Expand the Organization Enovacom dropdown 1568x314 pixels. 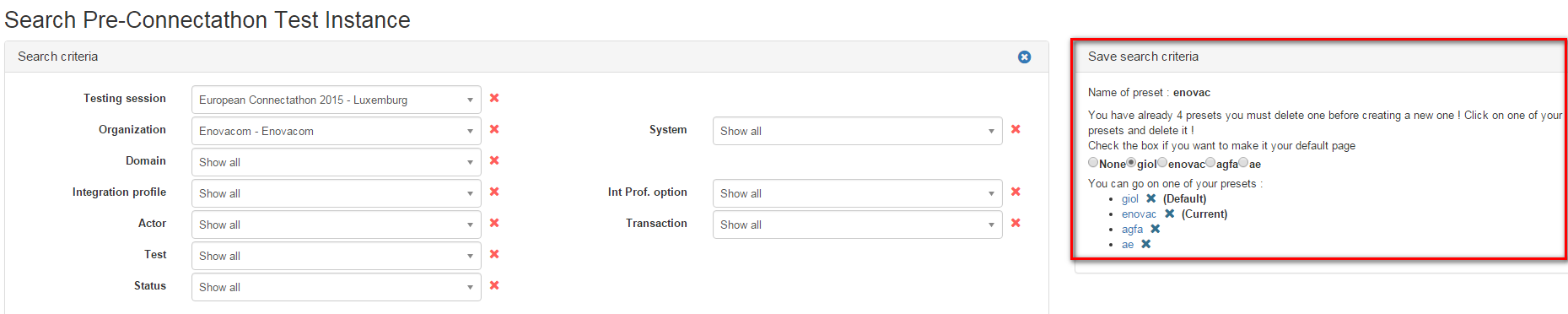pos(337,131)
